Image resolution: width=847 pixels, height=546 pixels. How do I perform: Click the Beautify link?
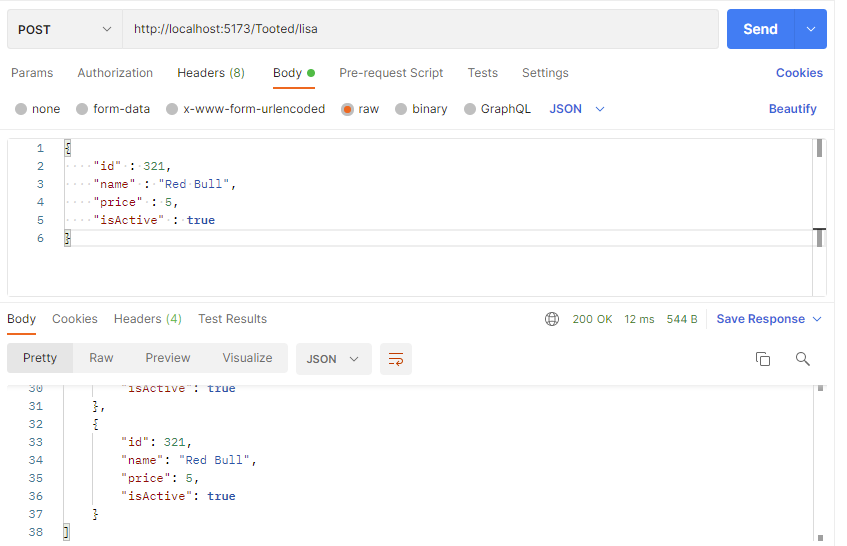point(792,109)
